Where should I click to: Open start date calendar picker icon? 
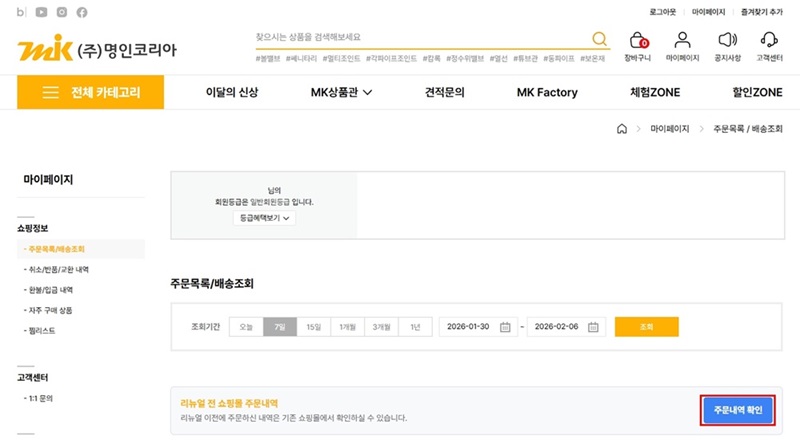(505, 327)
